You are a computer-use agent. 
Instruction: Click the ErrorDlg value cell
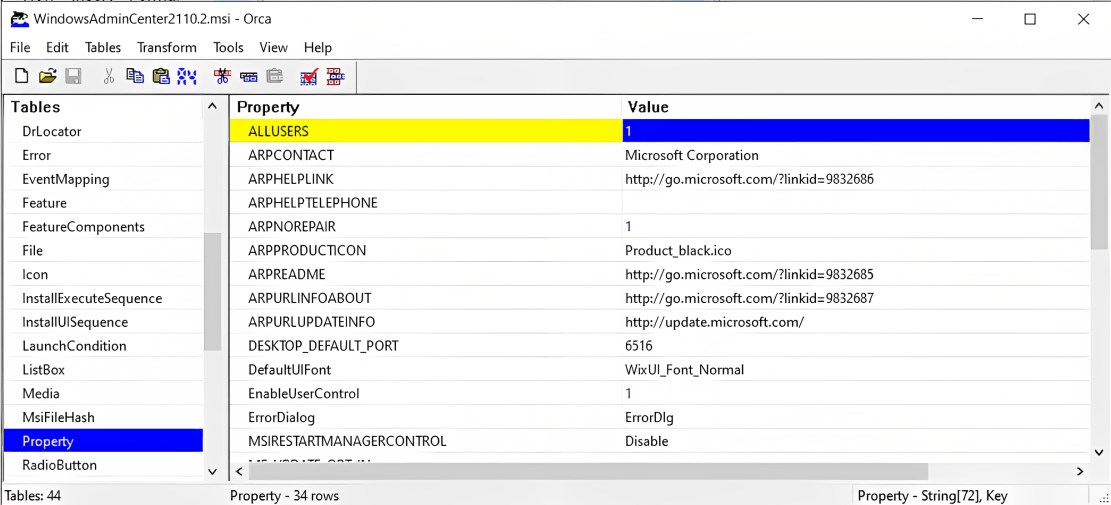856,417
